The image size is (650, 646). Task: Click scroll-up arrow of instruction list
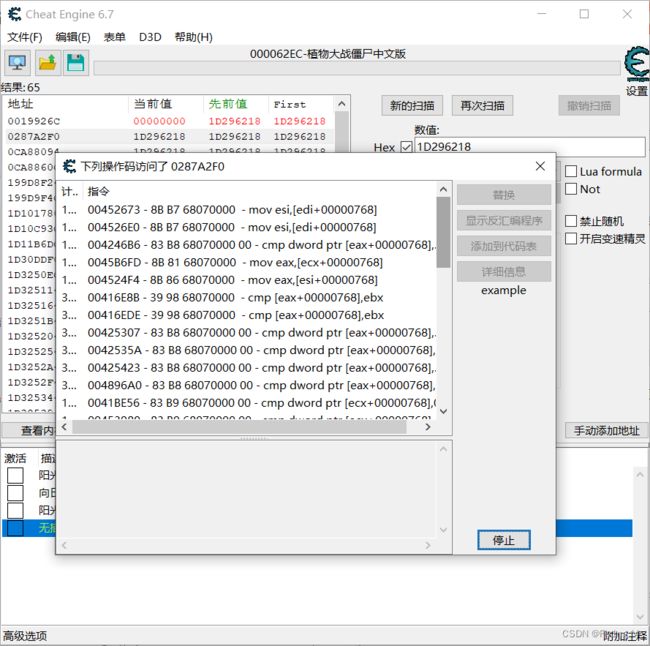(443, 189)
